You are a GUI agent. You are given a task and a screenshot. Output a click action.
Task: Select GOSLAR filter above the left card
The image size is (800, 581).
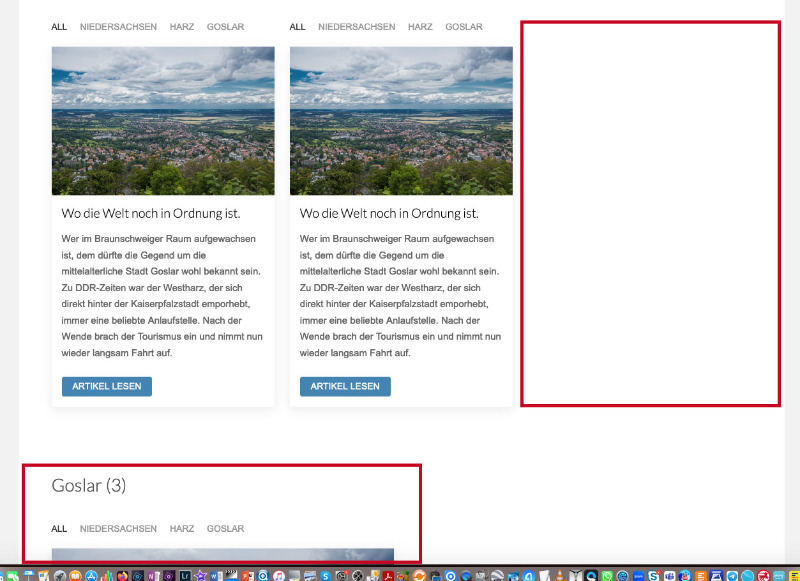pyautogui.click(x=225, y=27)
